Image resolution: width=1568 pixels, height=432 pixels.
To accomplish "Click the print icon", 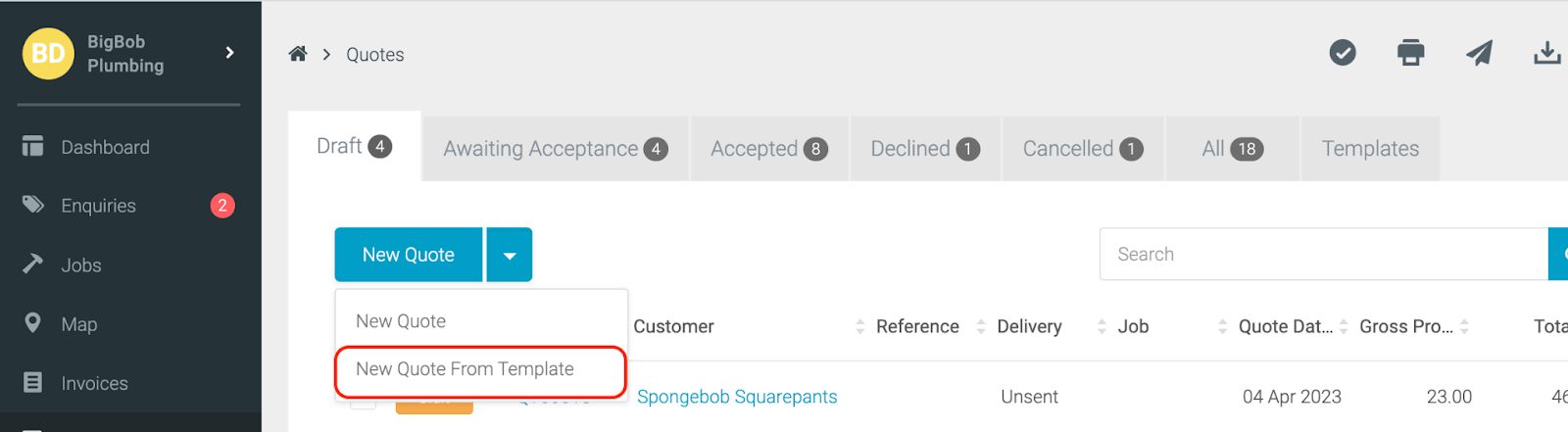I will pos(1410,53).
